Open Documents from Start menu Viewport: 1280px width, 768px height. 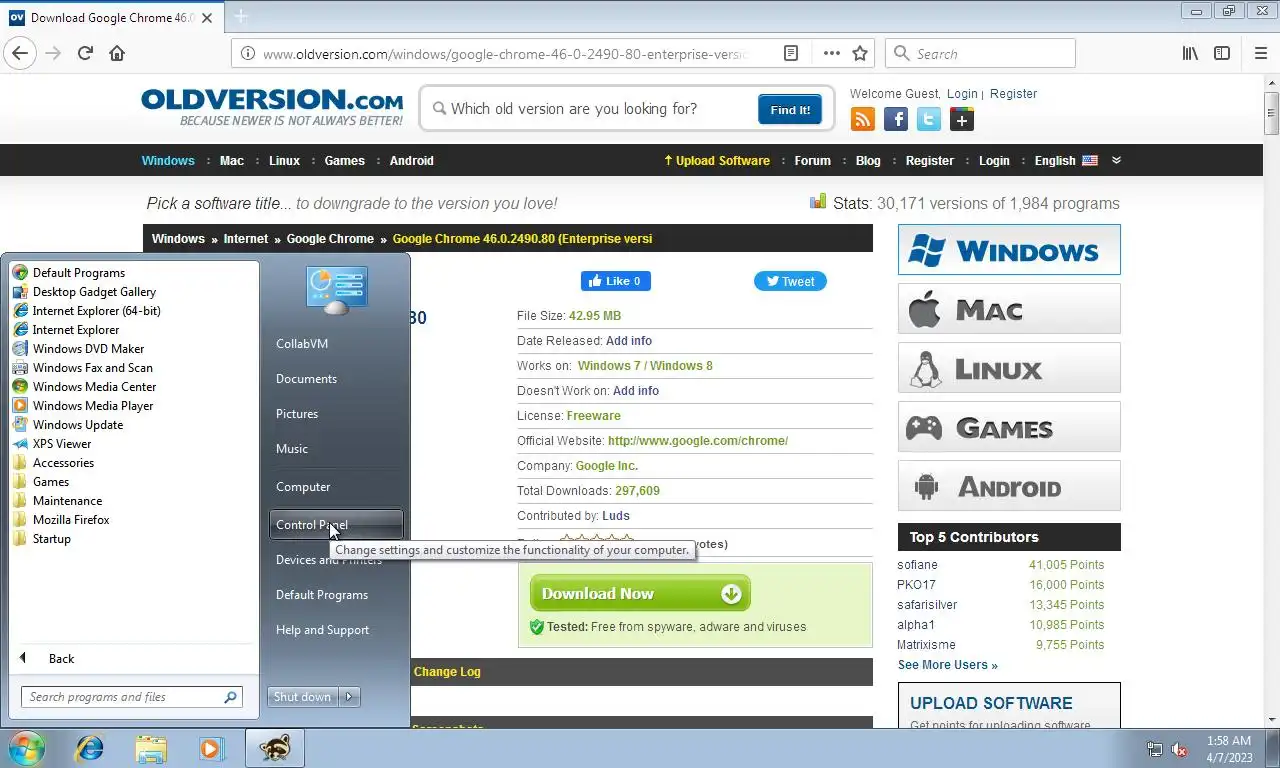coord(306,378)
